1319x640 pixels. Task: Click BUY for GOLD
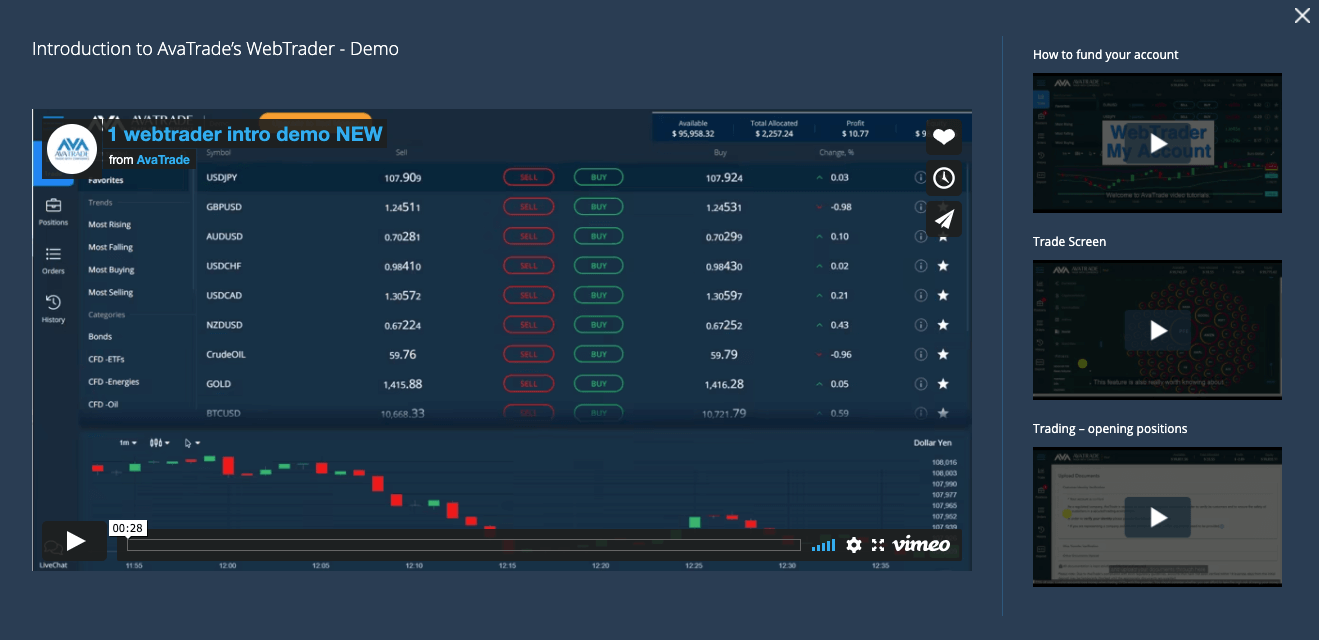(x=598, y=384)
